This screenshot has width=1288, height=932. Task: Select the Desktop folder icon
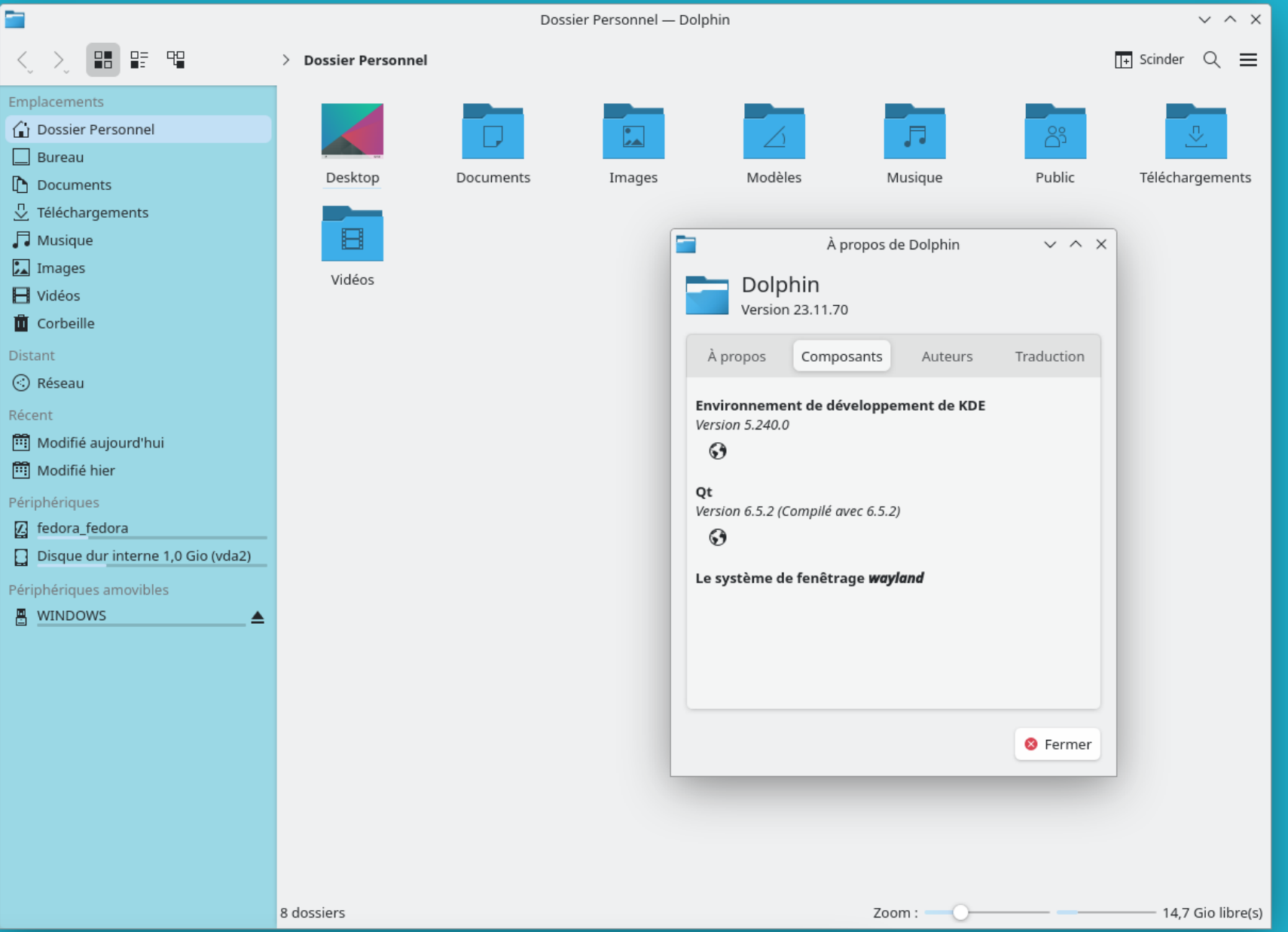tap(353, 131)
